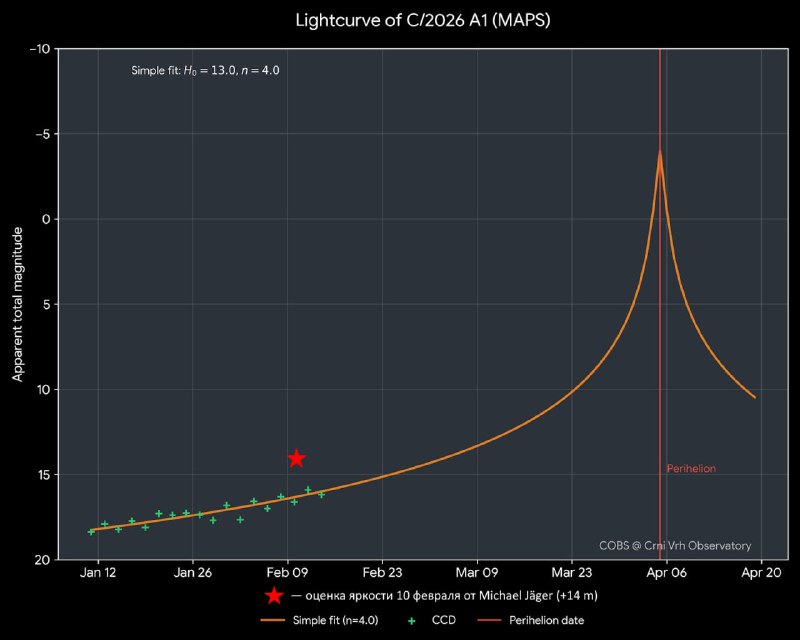This screenshot has height=640, width=800.
Task: Select the "Jan 26" date tick label
Action: coord(192,573)
